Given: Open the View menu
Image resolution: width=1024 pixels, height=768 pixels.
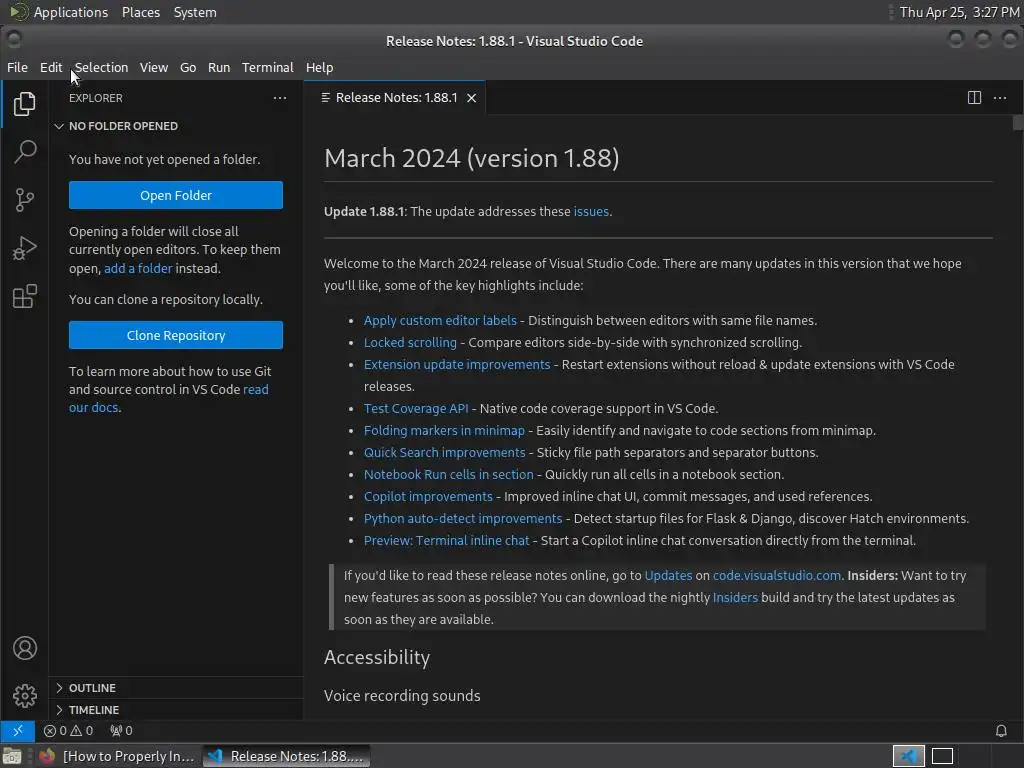Looking at the screenshot, I should [x=153, y=67].
